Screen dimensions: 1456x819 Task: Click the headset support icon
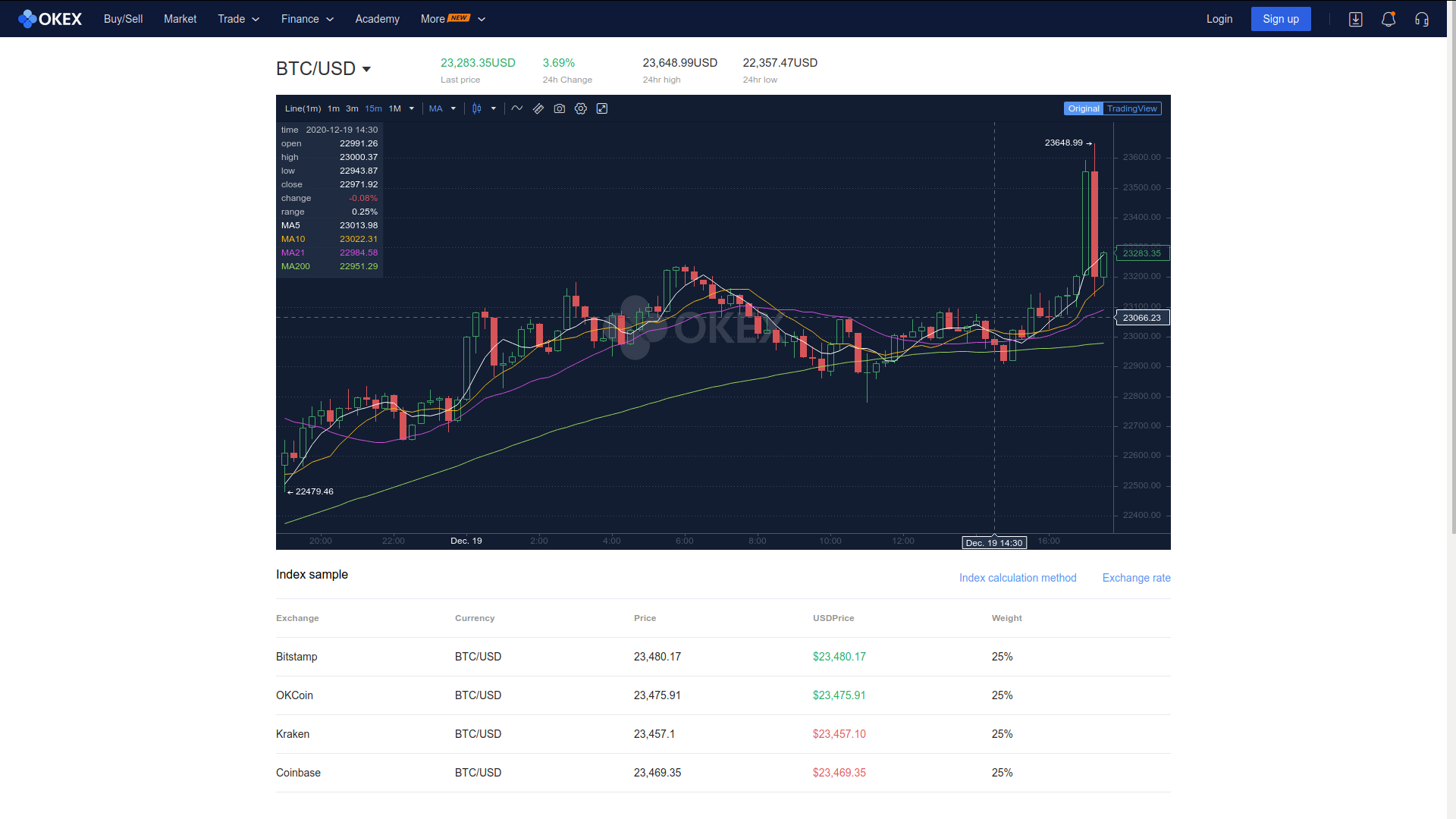tap(1422, 20)
